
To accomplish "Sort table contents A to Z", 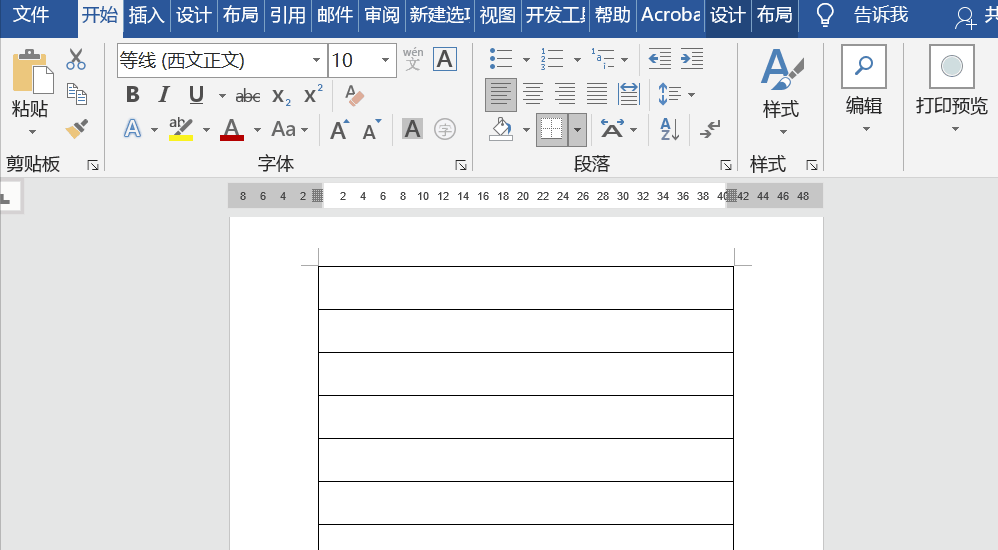I will [x=670, y=129].
